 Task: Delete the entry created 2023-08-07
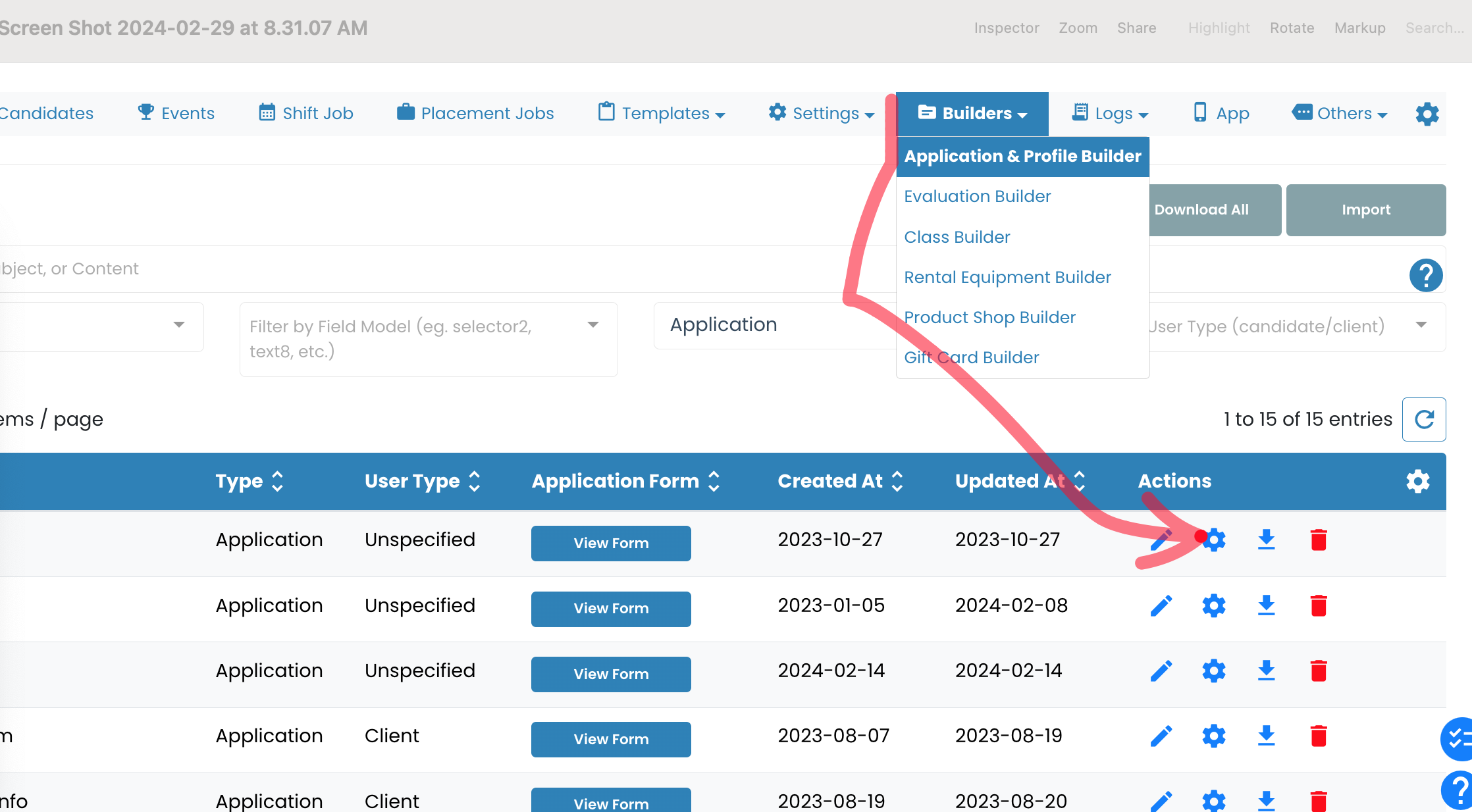(x=1318, y=736)
